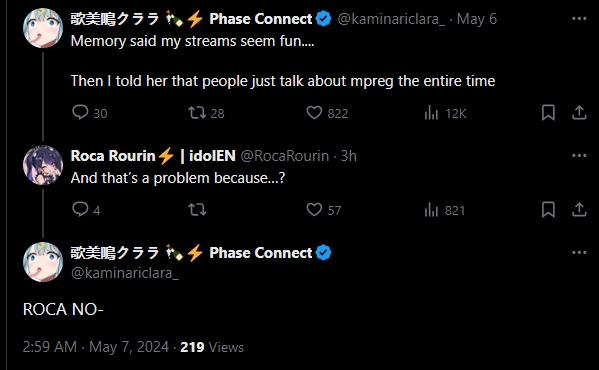Screen dimensions: 599x370
Task: Share the first tweet via share icon
Action: 579,113
